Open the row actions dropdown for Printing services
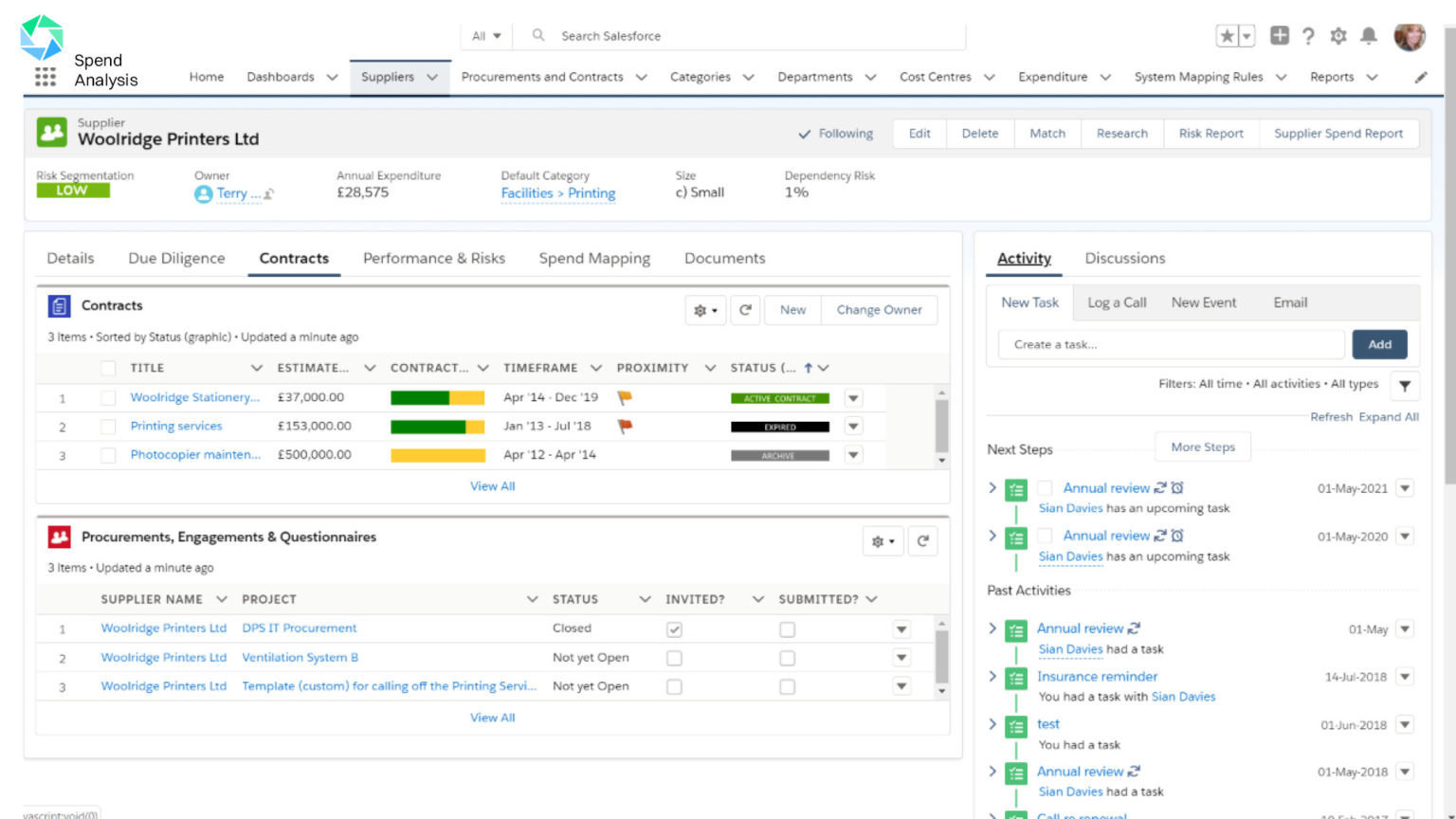 click(x=852, y=426)
